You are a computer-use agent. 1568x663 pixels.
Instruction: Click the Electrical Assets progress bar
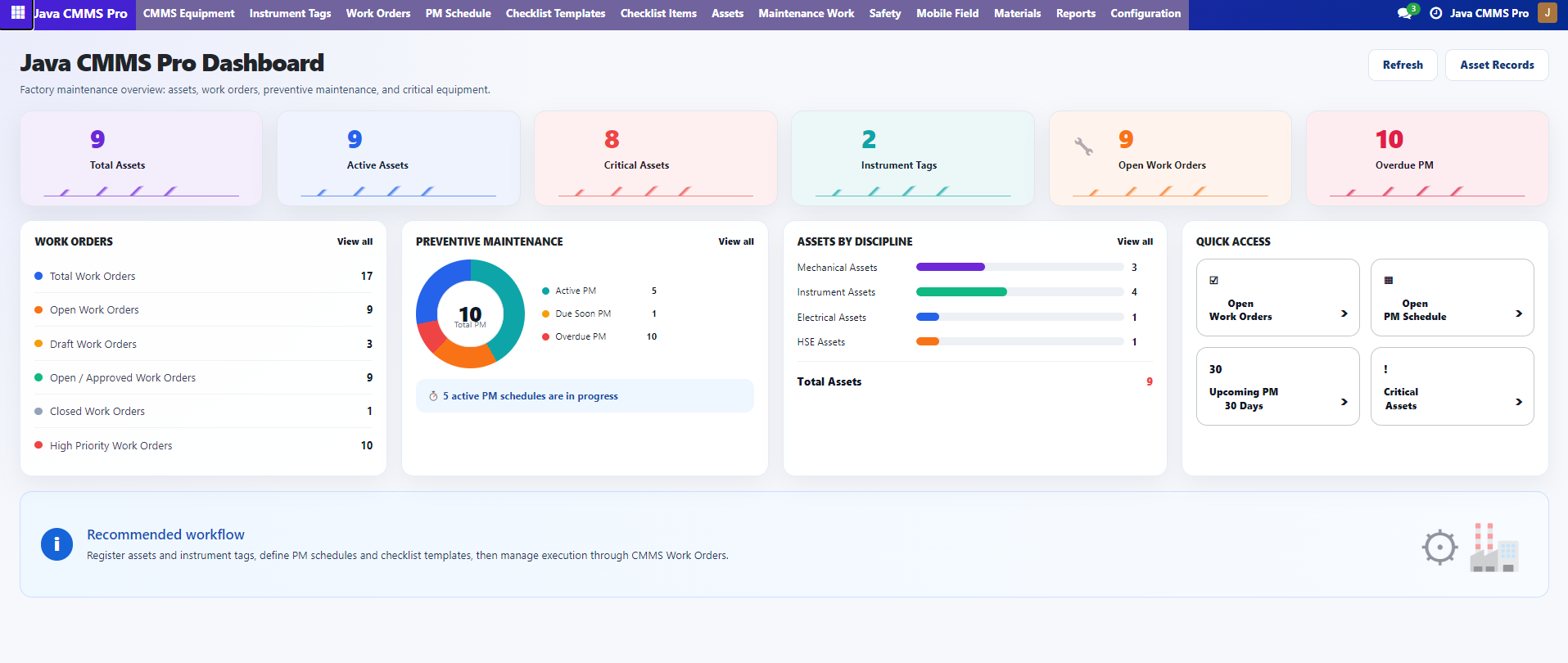(x=1019, y=317)
